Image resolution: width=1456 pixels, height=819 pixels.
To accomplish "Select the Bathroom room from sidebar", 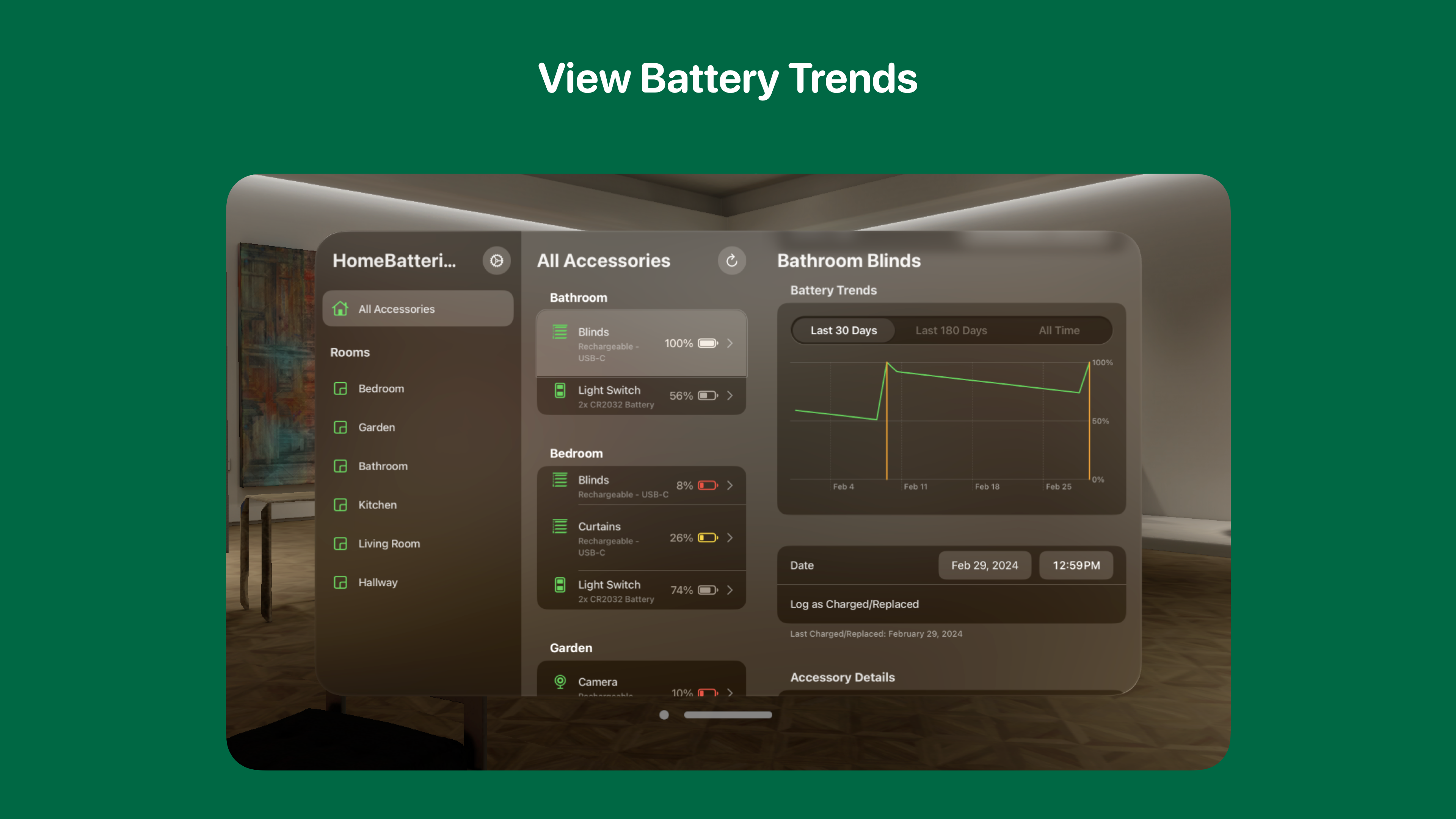I will point(383,465).
